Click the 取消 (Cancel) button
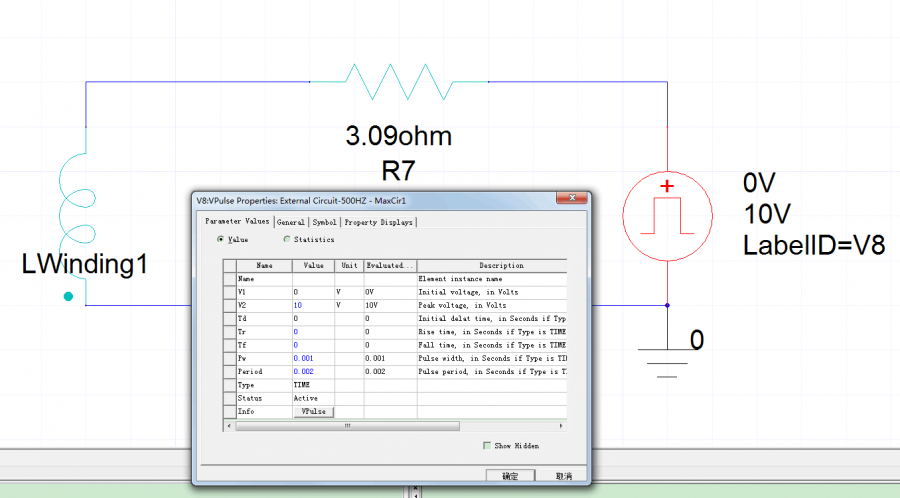Viewport: 900px width, 498px height. pyautogui.click(x=564, y=476)
